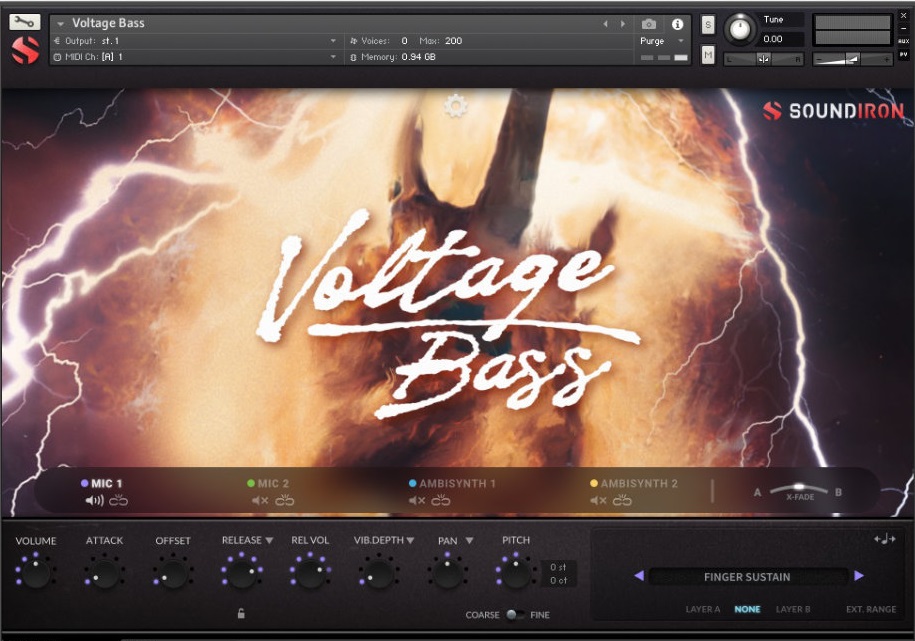915x641 pixels.
Task: Expand the RELEASE dropdown arrow
Action: pos(269,541)
